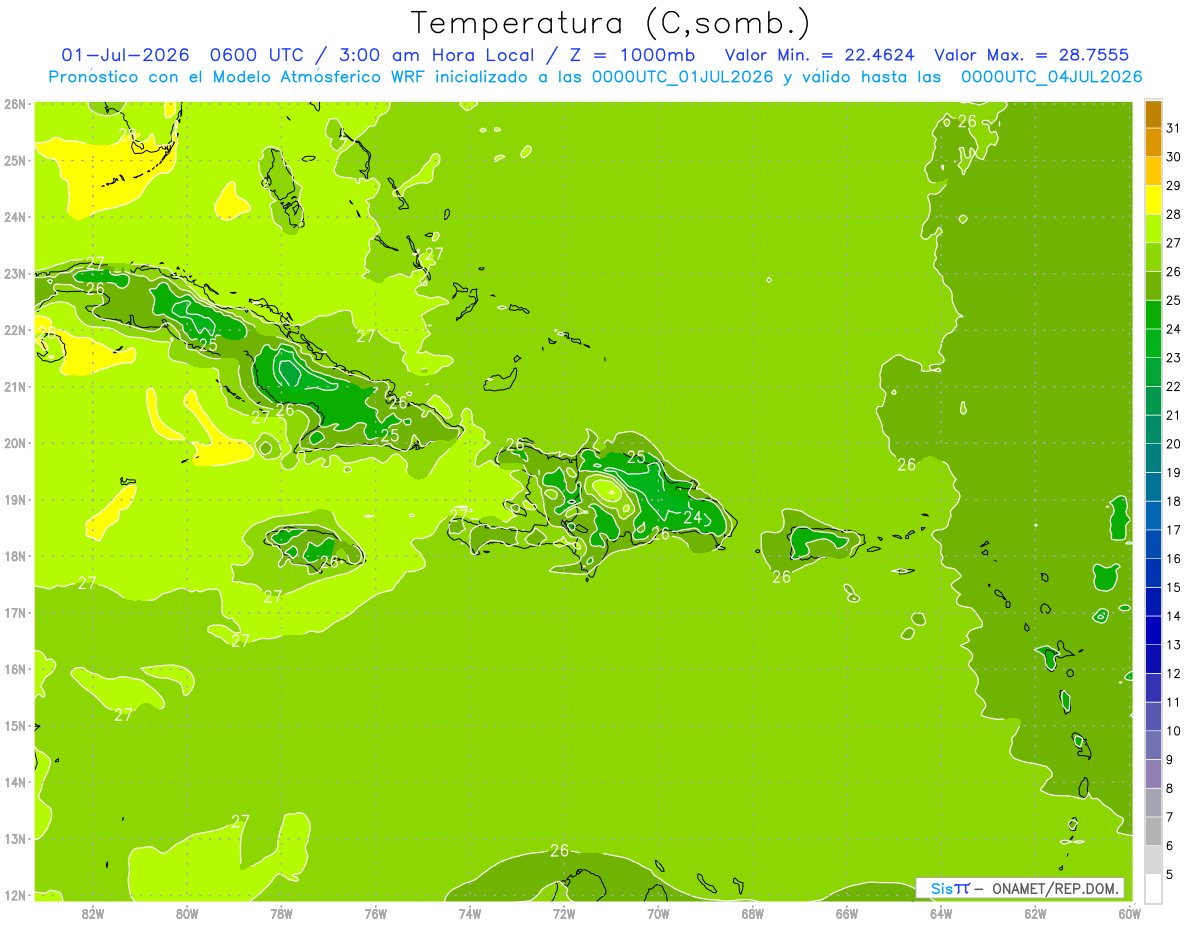
Task: Click the '70W' longitude axis label
Action: (658, 913)
